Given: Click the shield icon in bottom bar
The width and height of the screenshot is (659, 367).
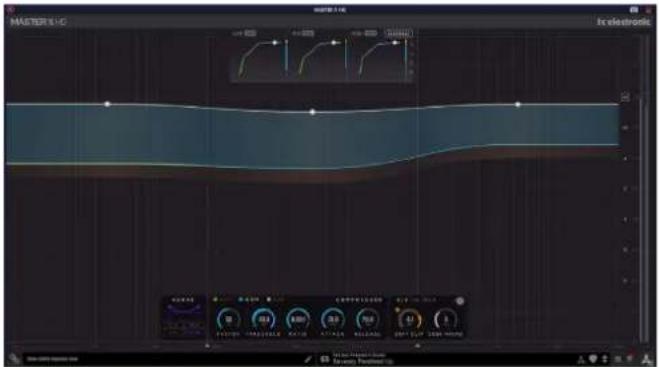Looking at the screenshot, I should point(593,359).
